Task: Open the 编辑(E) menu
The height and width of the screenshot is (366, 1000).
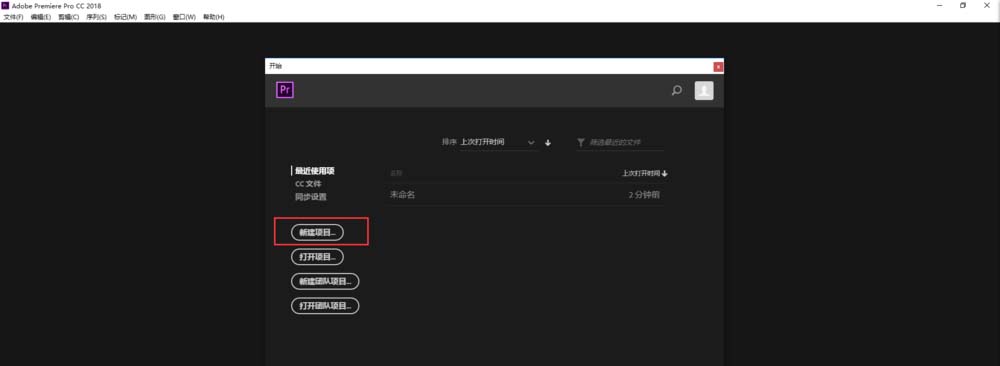Action: coord(41,17)
